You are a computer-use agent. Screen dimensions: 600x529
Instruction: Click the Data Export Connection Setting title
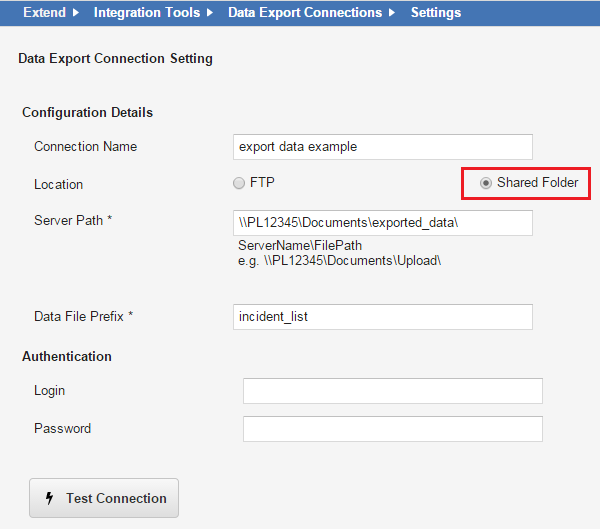115,59
